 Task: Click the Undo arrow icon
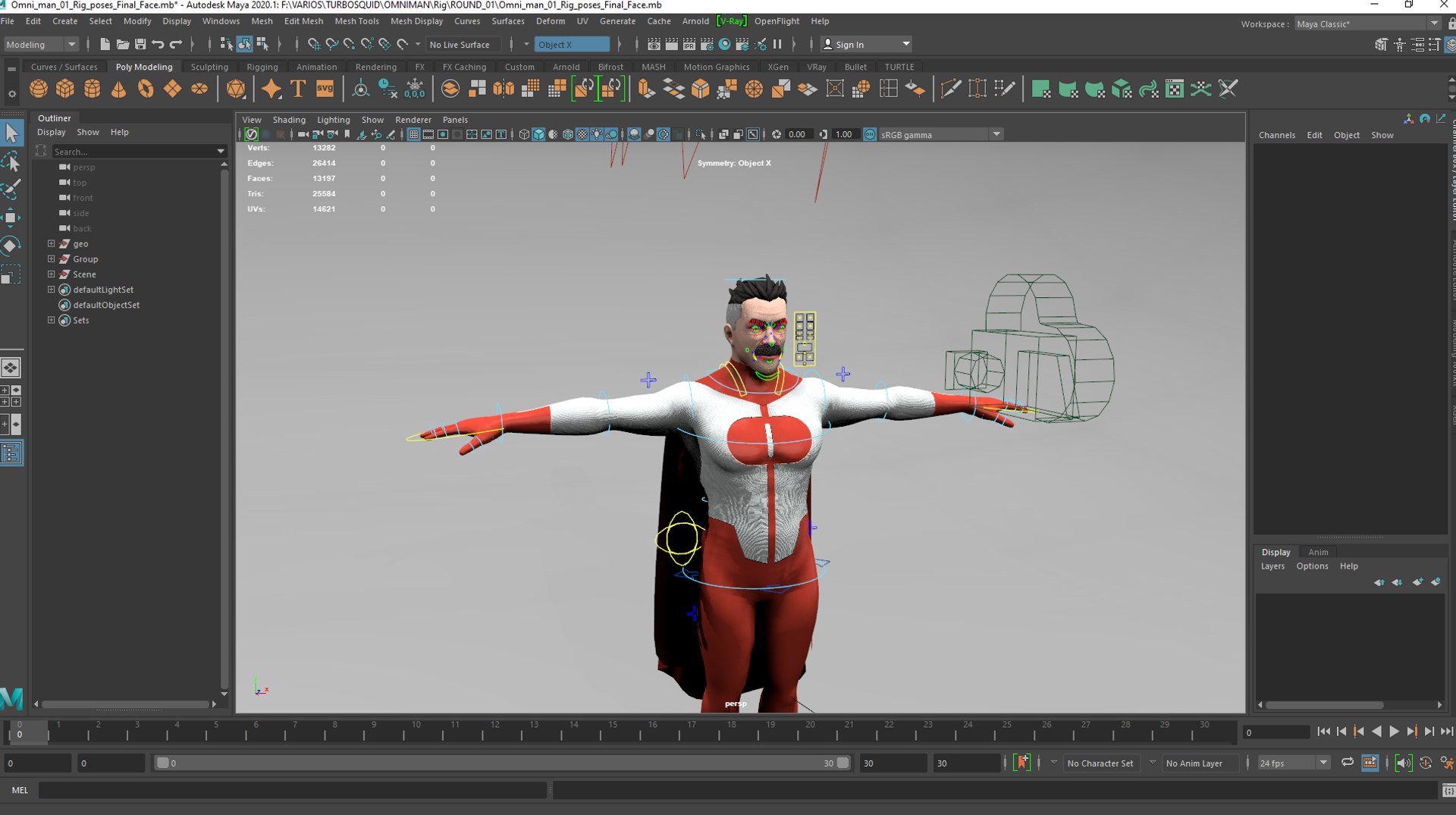[158, 44]
